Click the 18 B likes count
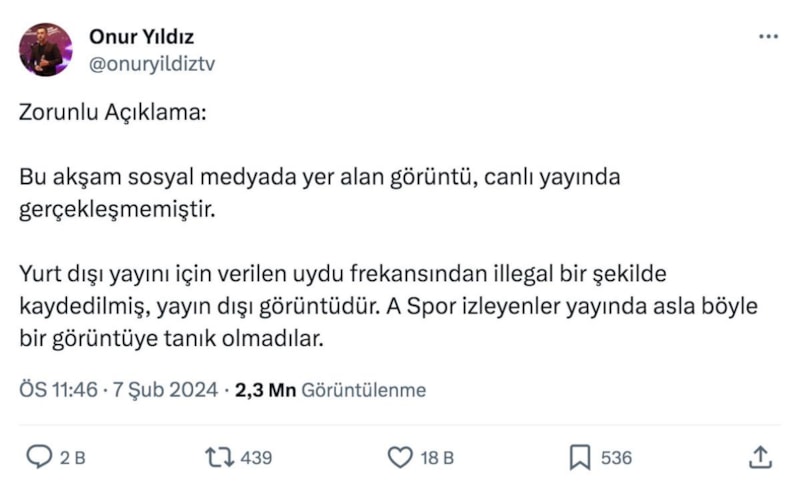Image resolution: width=800 pixels, height=485 pixels. pyautogui.click(x=437, y=458)
